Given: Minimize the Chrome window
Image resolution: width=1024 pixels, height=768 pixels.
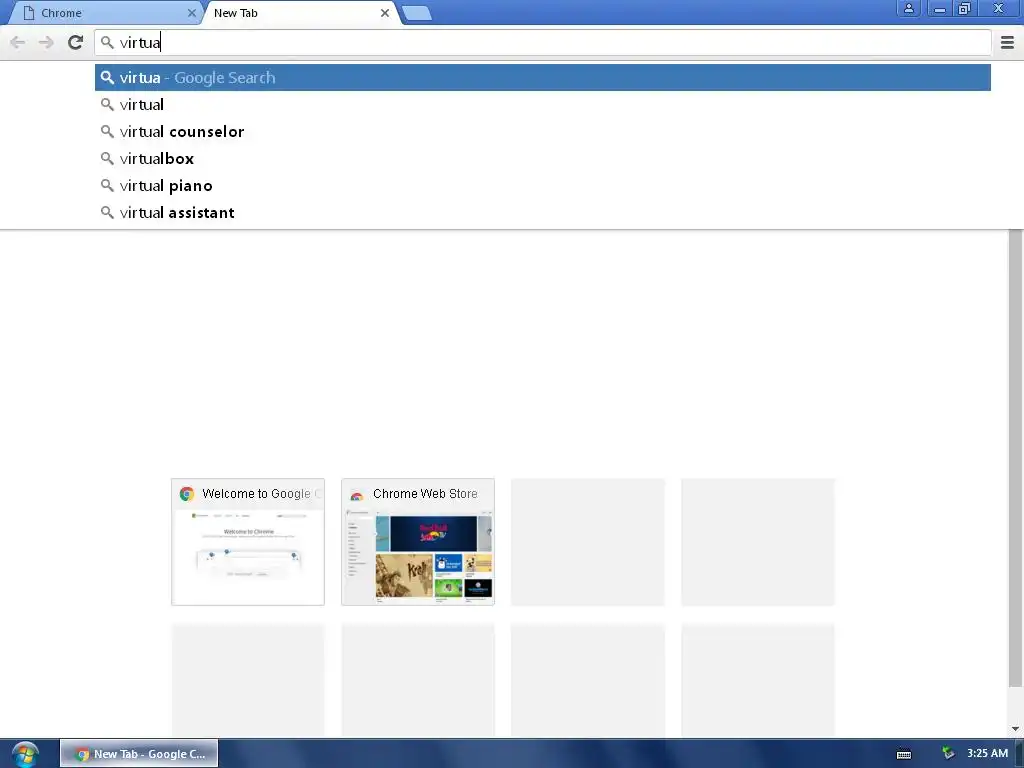Looking at the screenshot, I should tap(940, 8).
